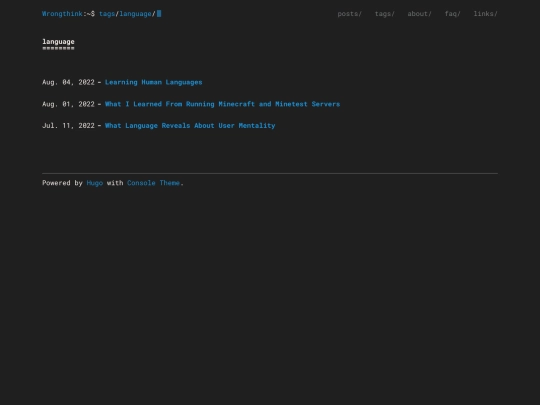Select date Aug. 01, 2022

click(68, 104)
